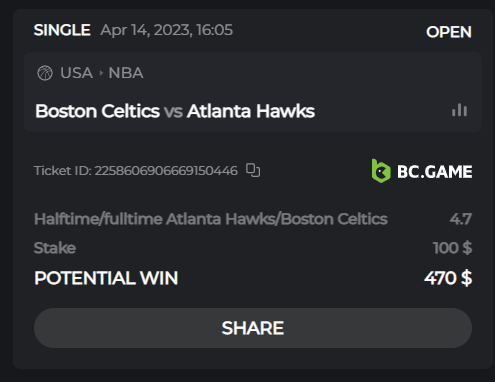Viewport: 495px width, 382px height.
Task: Open the NBA league breadcrumb
Action: coord(126,73)
